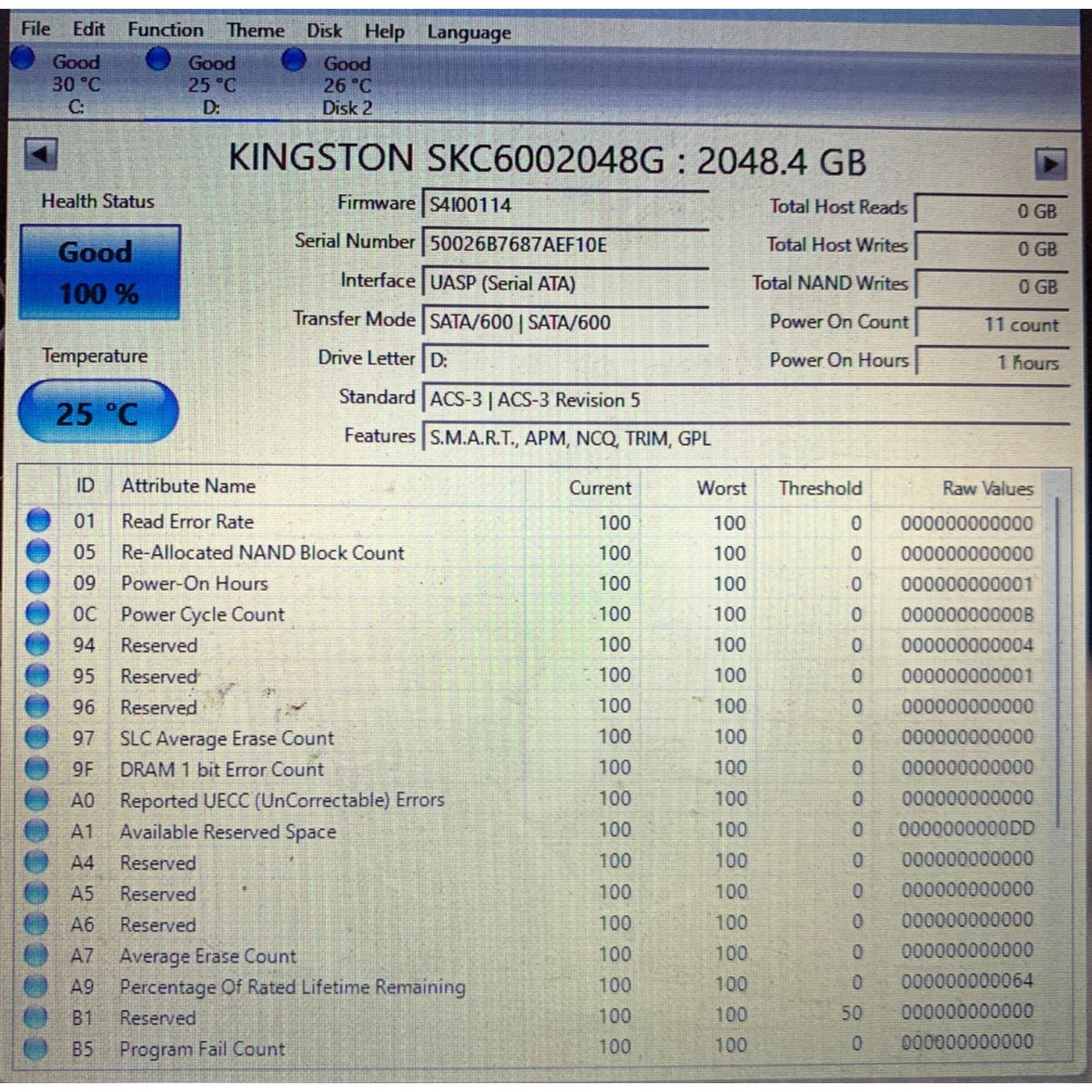
Task: Click the status icon for Reported UECC Errors
Action: pyautogui.click(x=36, y=800)
